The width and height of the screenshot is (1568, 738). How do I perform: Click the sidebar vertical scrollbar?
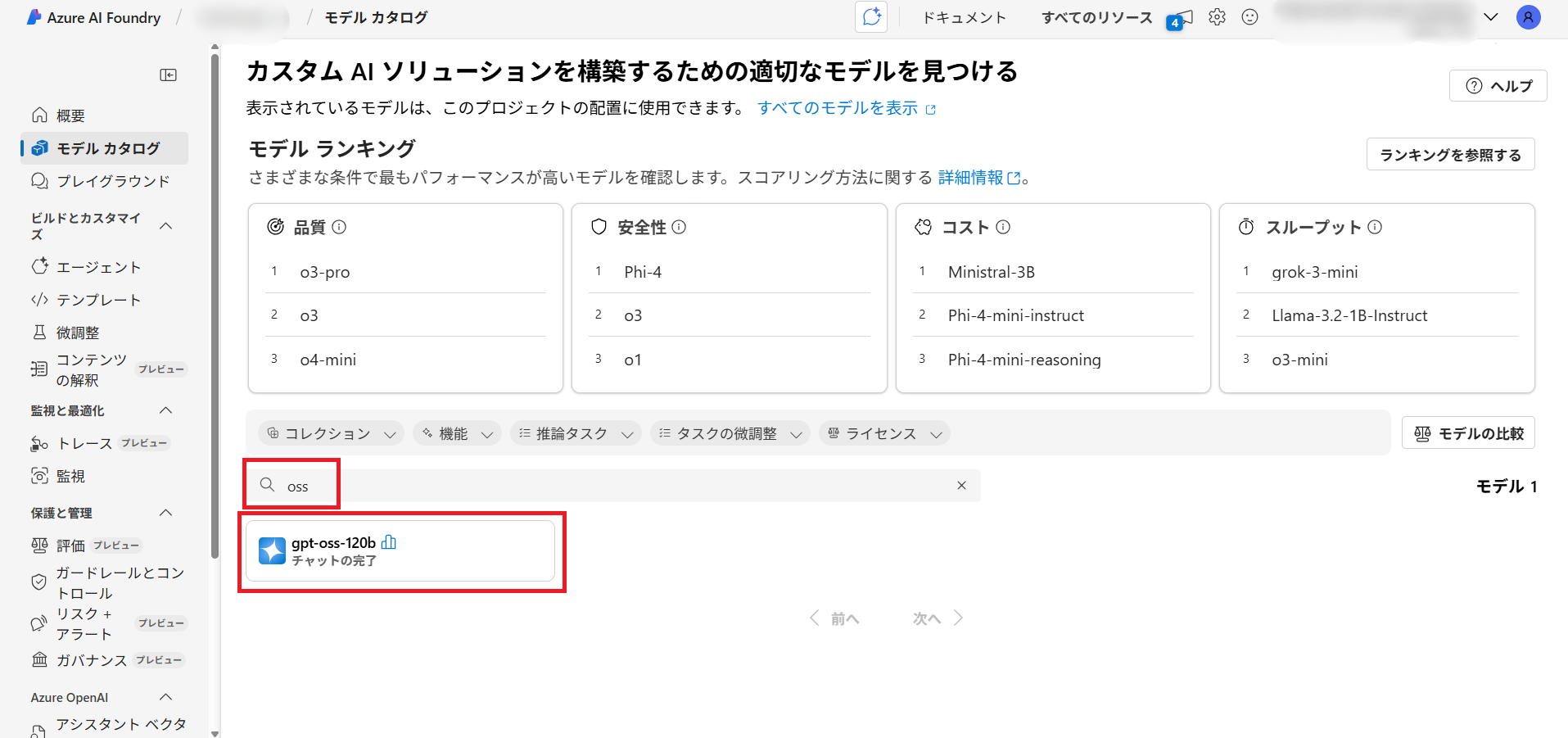pos(215,307)
